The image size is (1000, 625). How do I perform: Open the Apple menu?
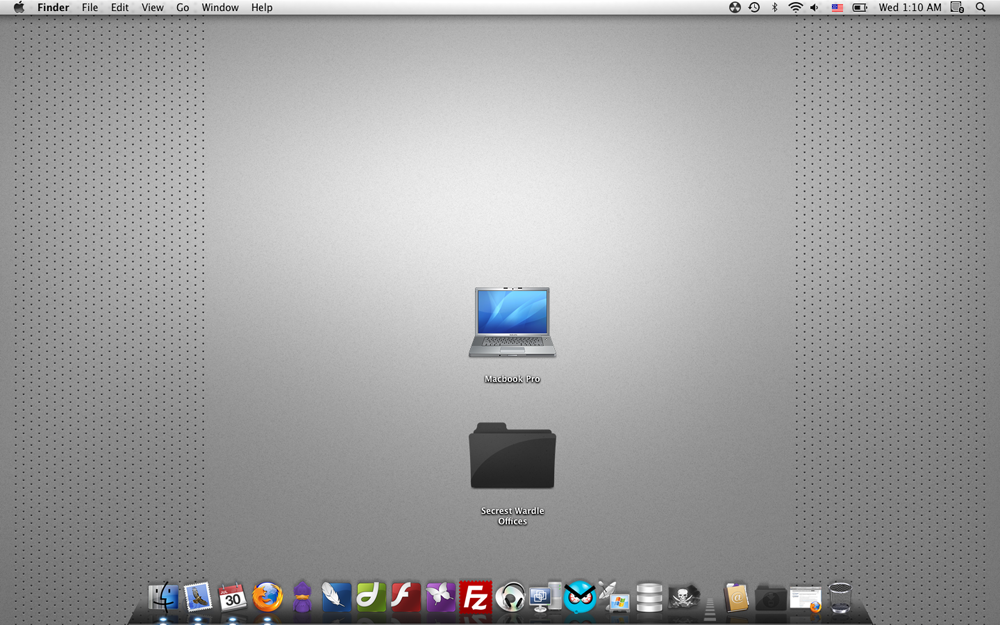[17, 7]
